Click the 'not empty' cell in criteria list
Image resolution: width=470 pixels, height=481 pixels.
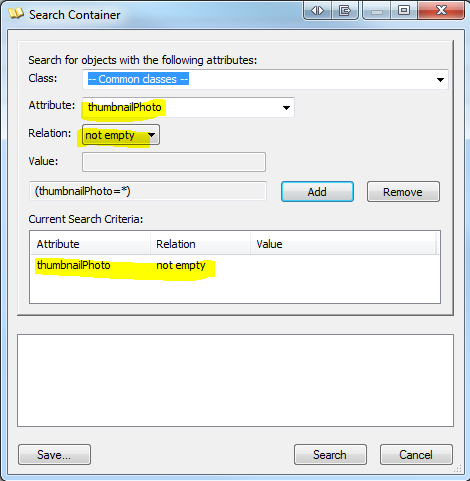[x=181, y=265]
